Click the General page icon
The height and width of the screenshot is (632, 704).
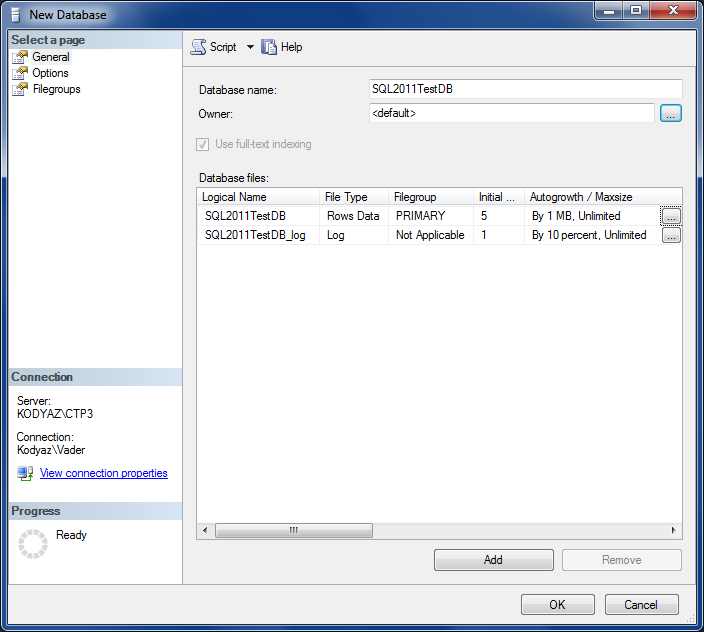click(x=20, y=57)
